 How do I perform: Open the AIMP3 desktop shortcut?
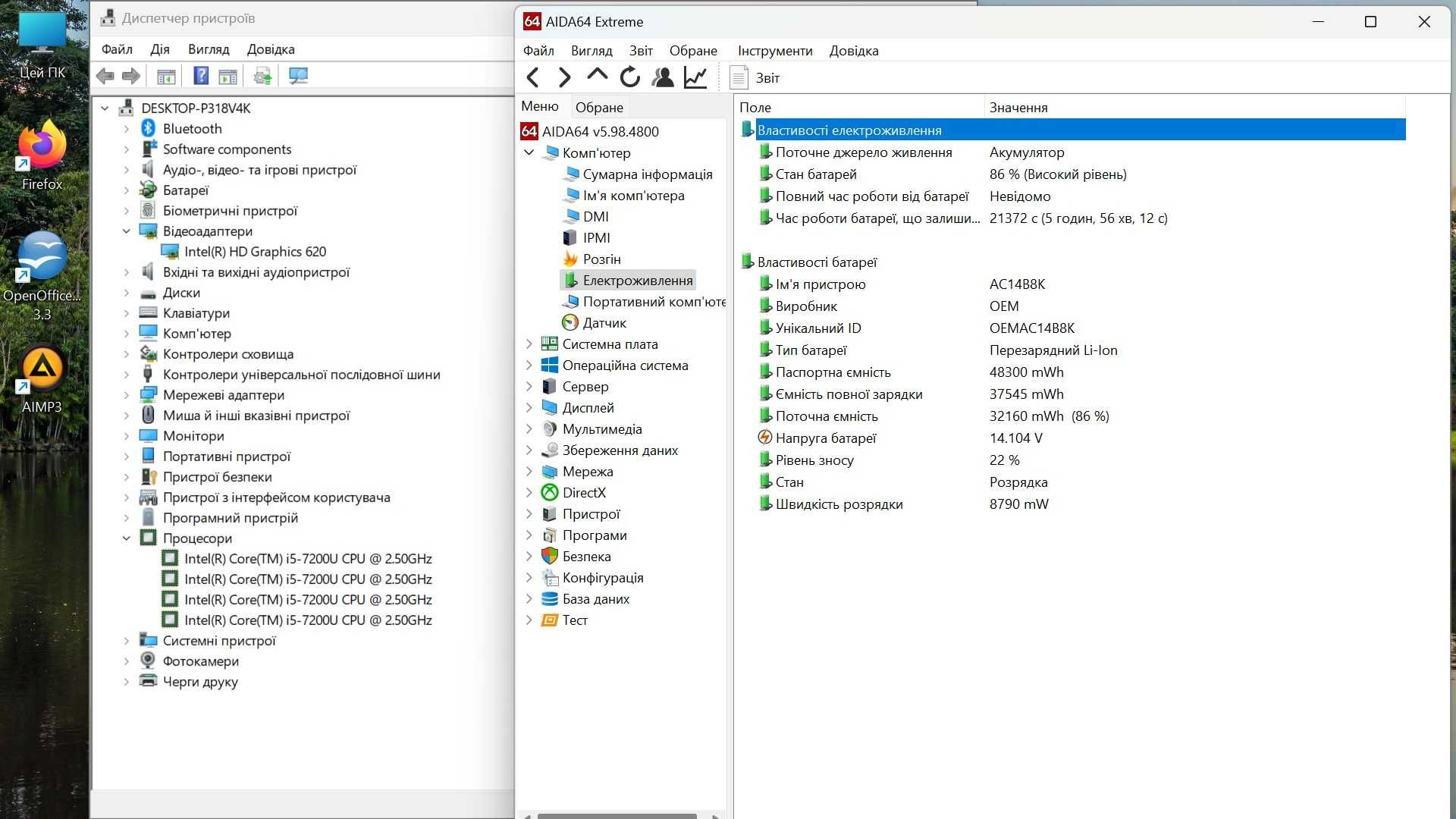tap(42, 379)
